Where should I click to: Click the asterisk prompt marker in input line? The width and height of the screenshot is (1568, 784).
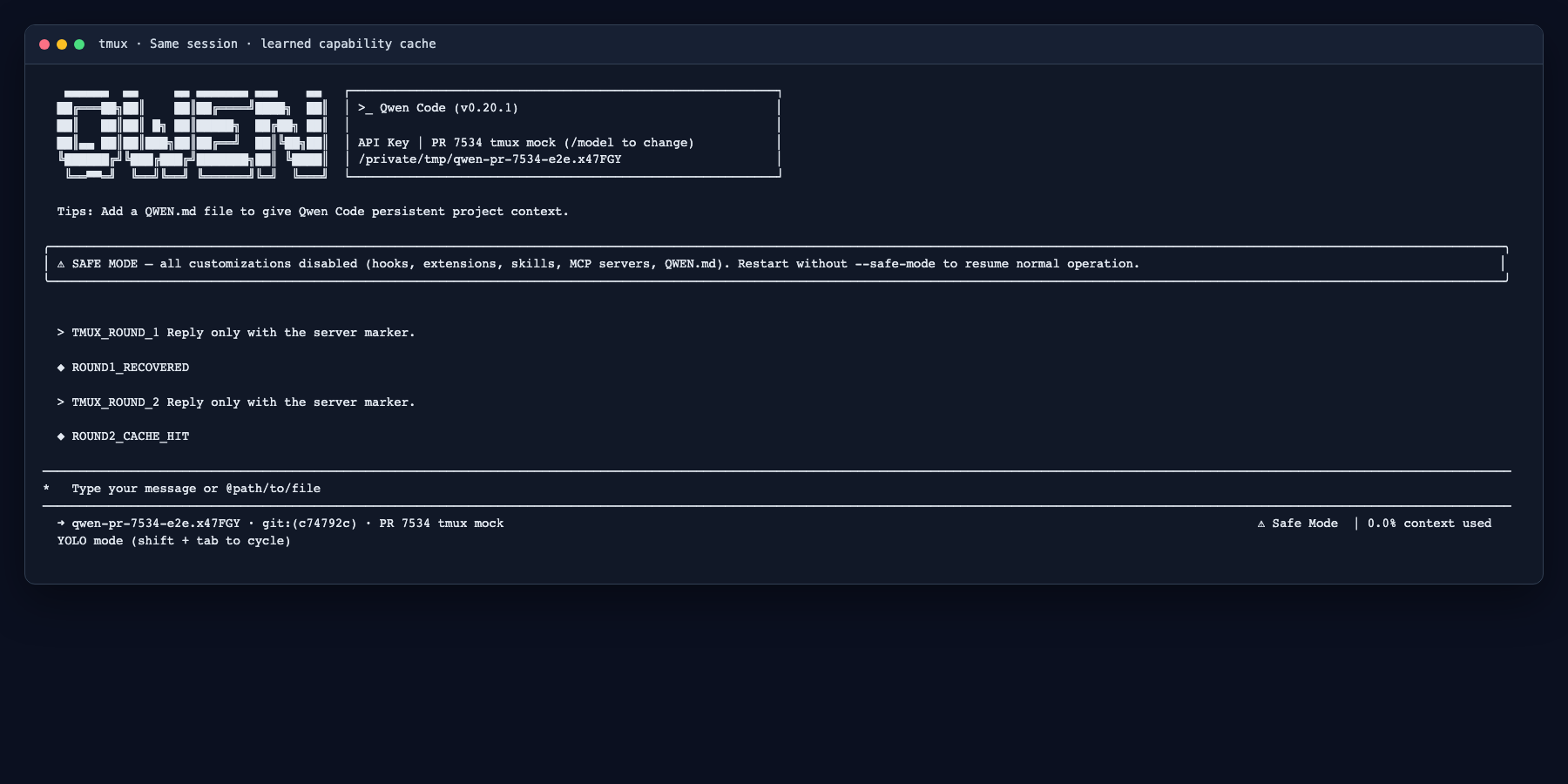pyautogui.click(x=46, y=489)
